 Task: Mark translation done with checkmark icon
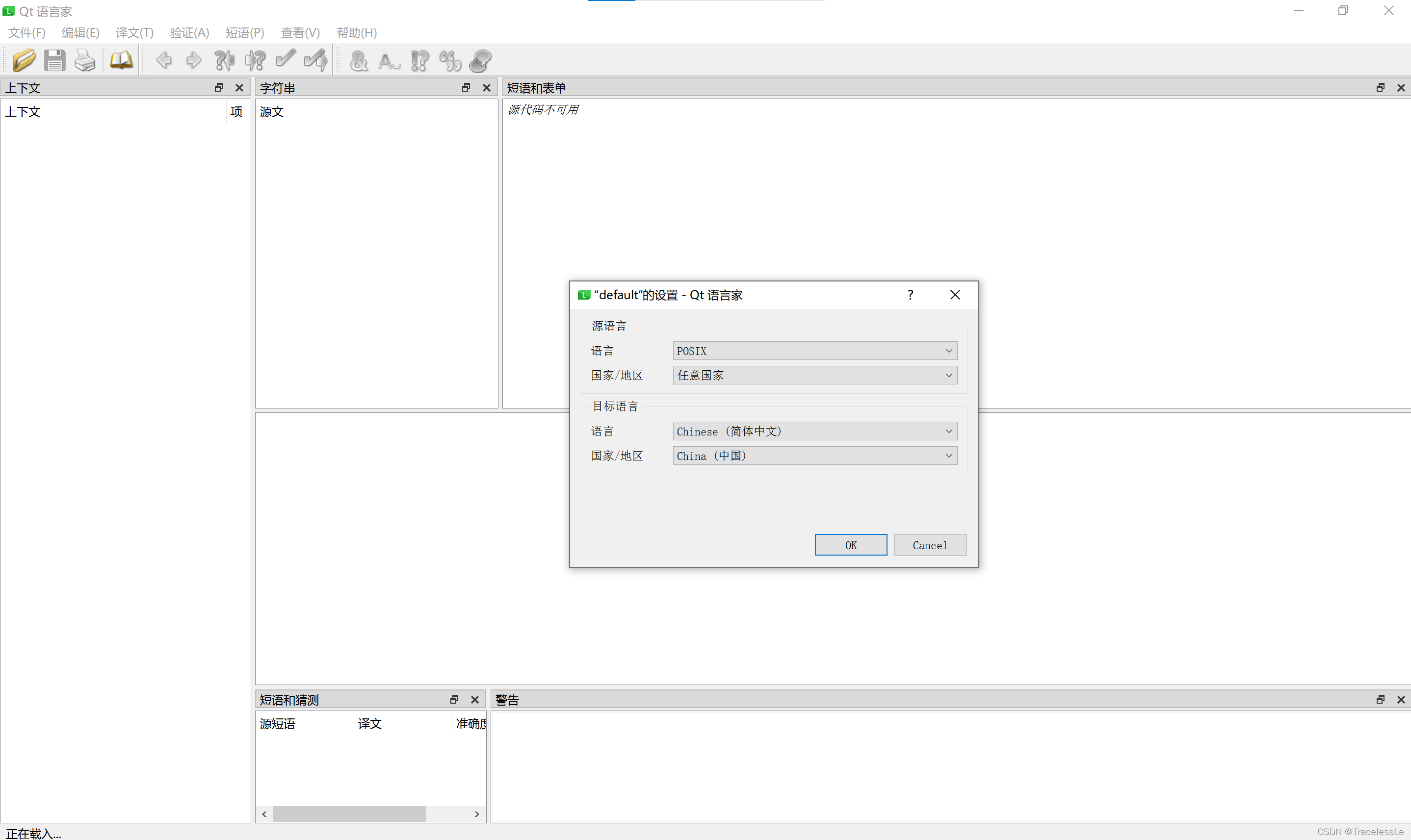click(286, 59)
